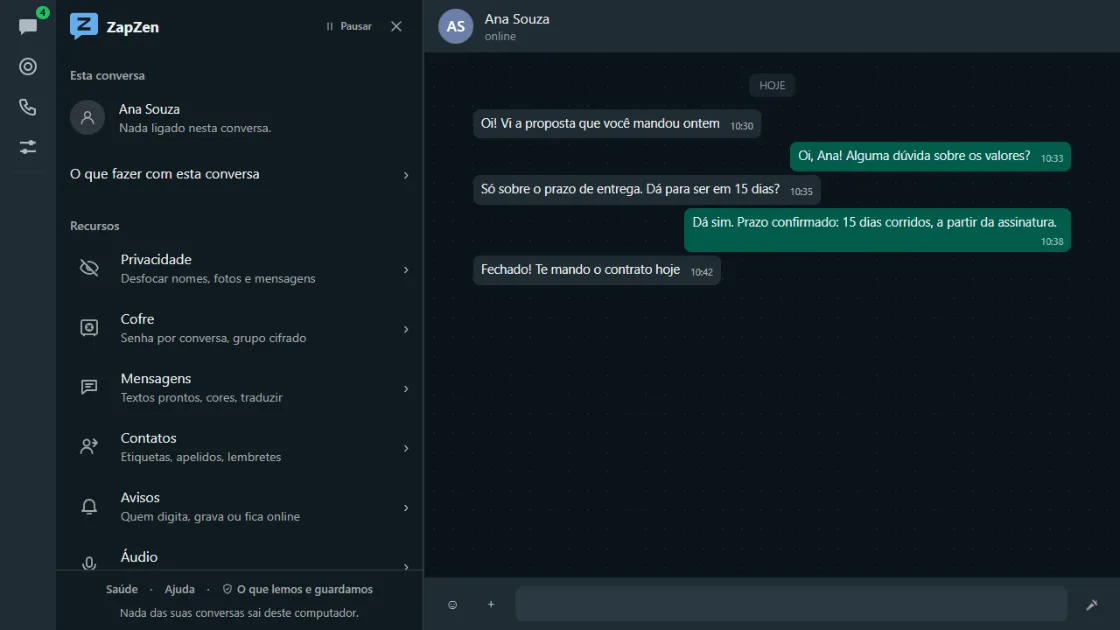Open the Ajuda link

tap(179, 589)
